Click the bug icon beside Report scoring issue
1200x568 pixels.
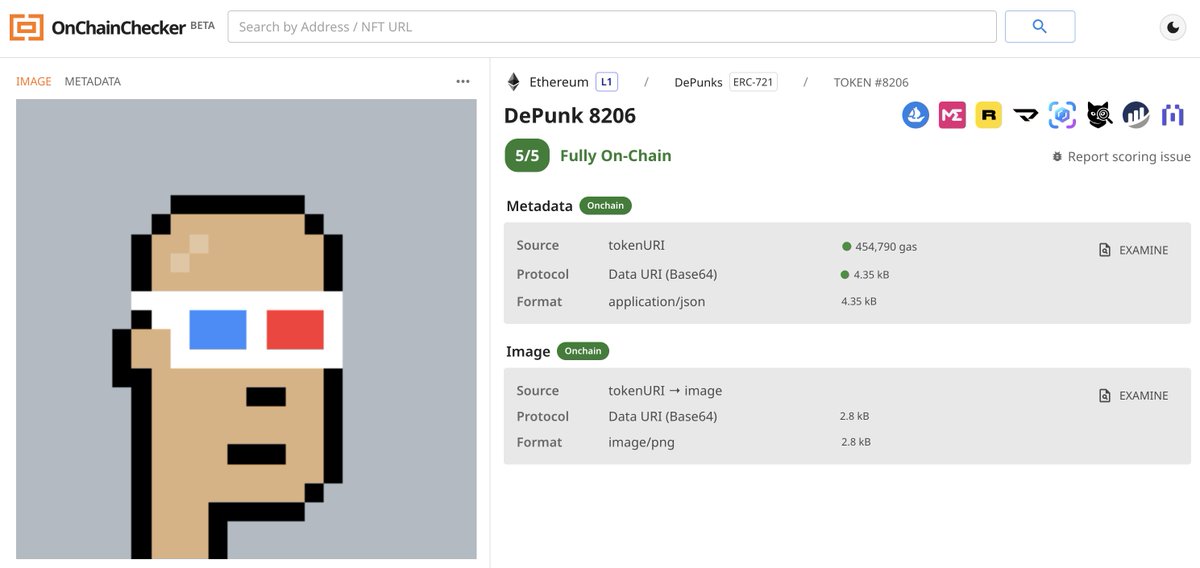1057,157
